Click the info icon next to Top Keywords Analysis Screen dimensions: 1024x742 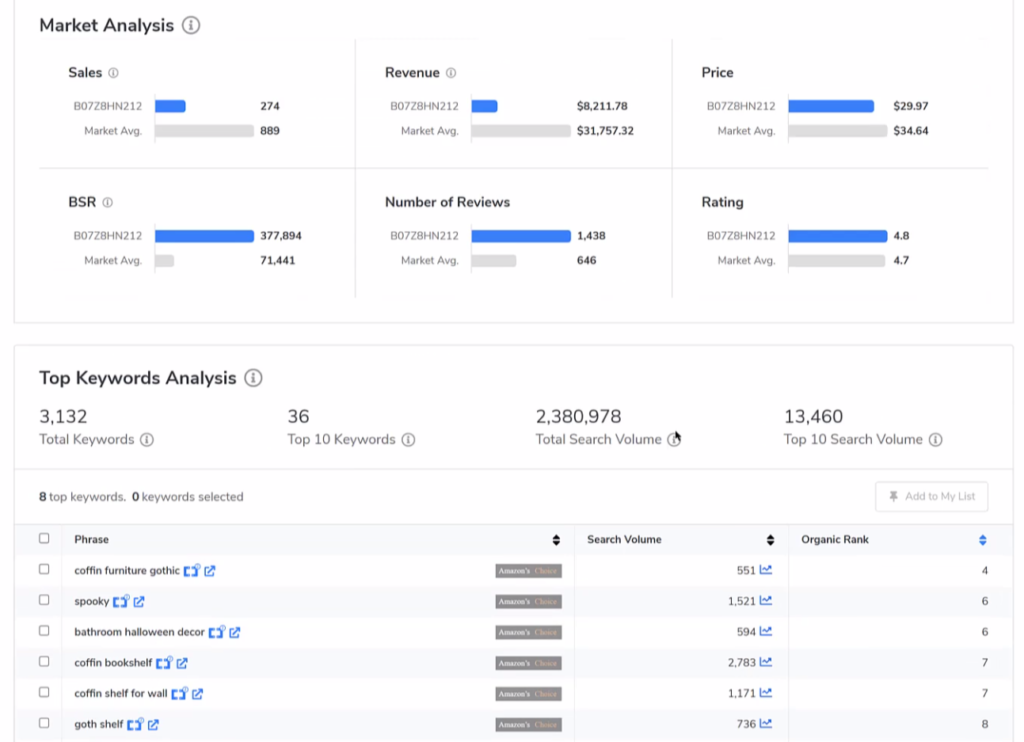coord(253,378)
